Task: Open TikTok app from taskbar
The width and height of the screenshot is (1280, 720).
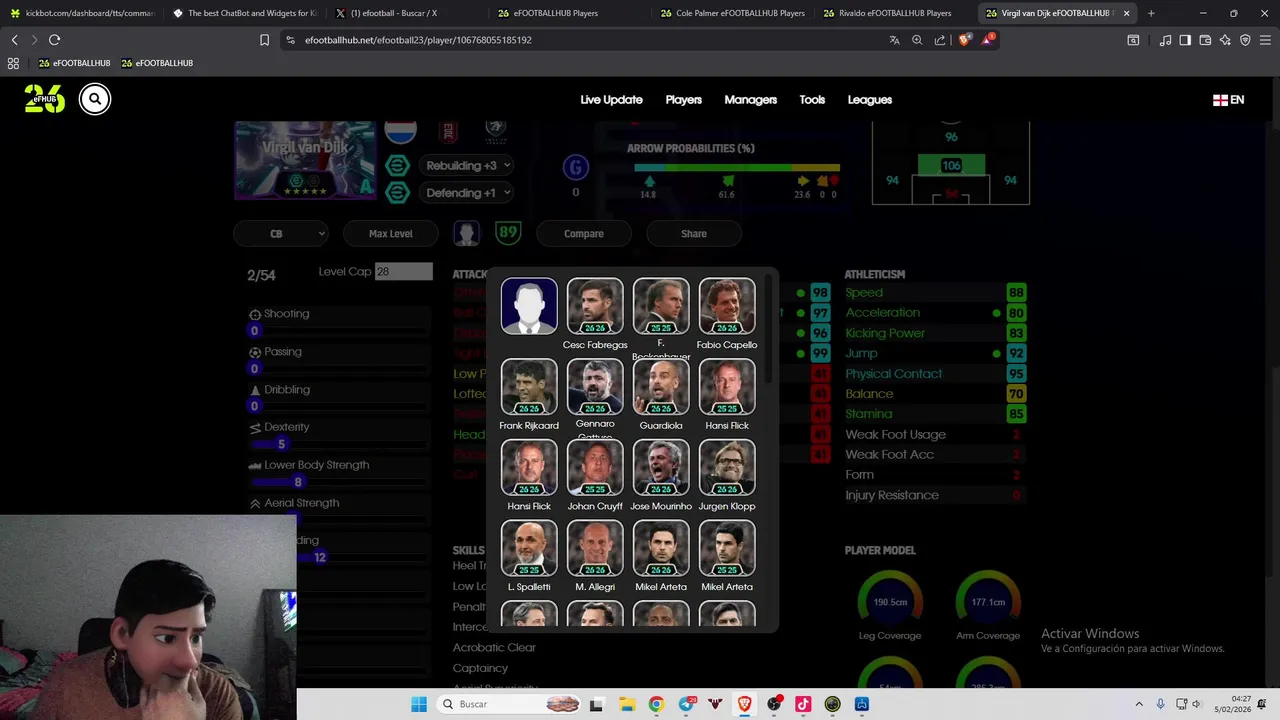Action: (803, 704)
